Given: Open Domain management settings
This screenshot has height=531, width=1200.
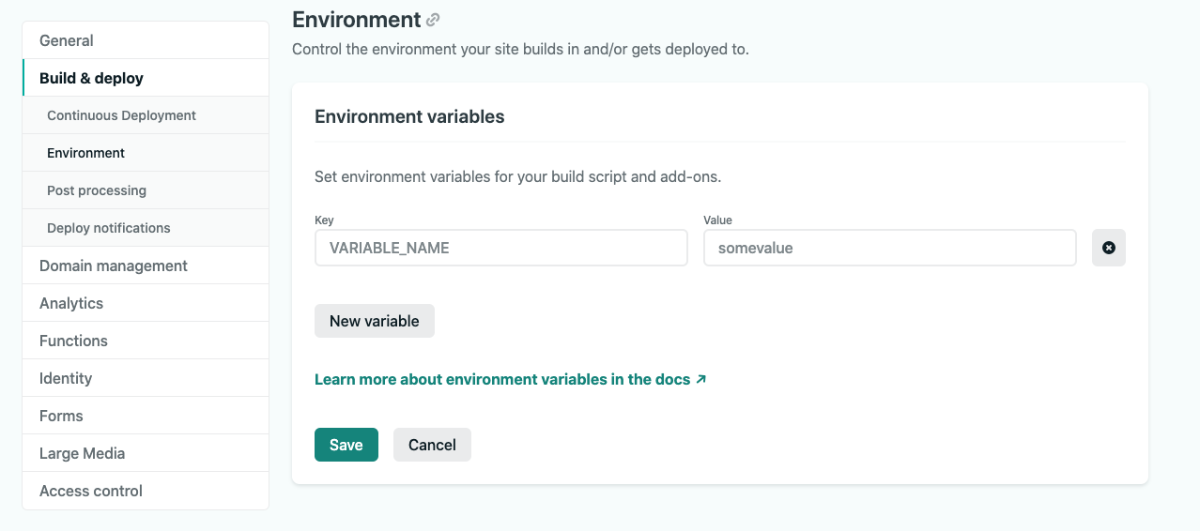Looking at the screenshot, I should coord(146,266).
